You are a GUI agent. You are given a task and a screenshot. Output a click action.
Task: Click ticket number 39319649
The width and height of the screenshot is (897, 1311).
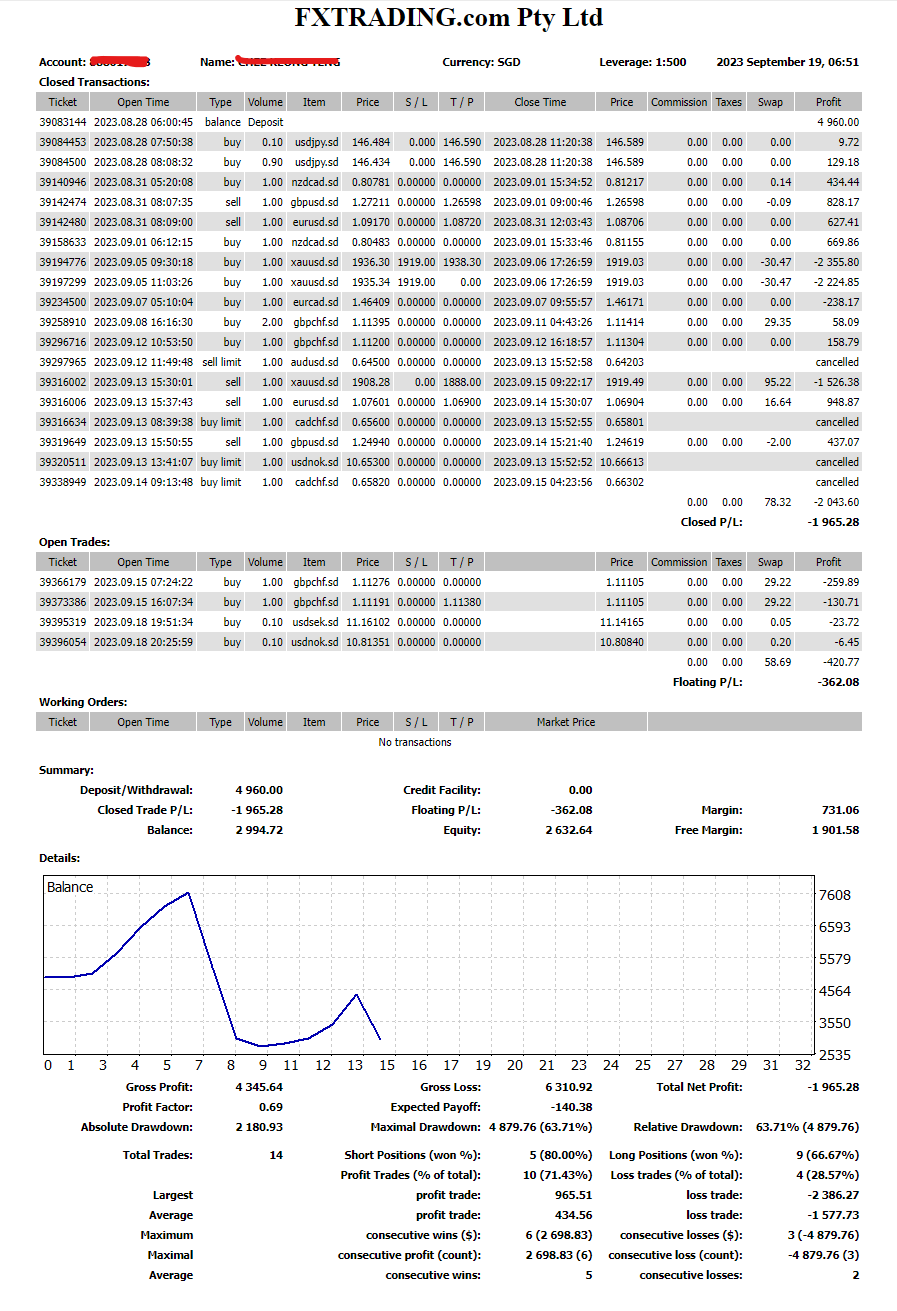click(62, 442)
